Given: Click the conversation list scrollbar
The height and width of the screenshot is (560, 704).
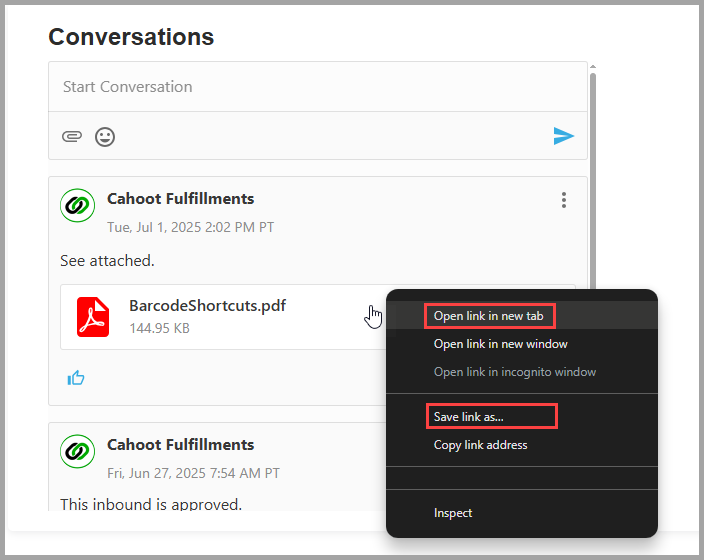Looking at the screenshot, I should (x=593, y=180).
